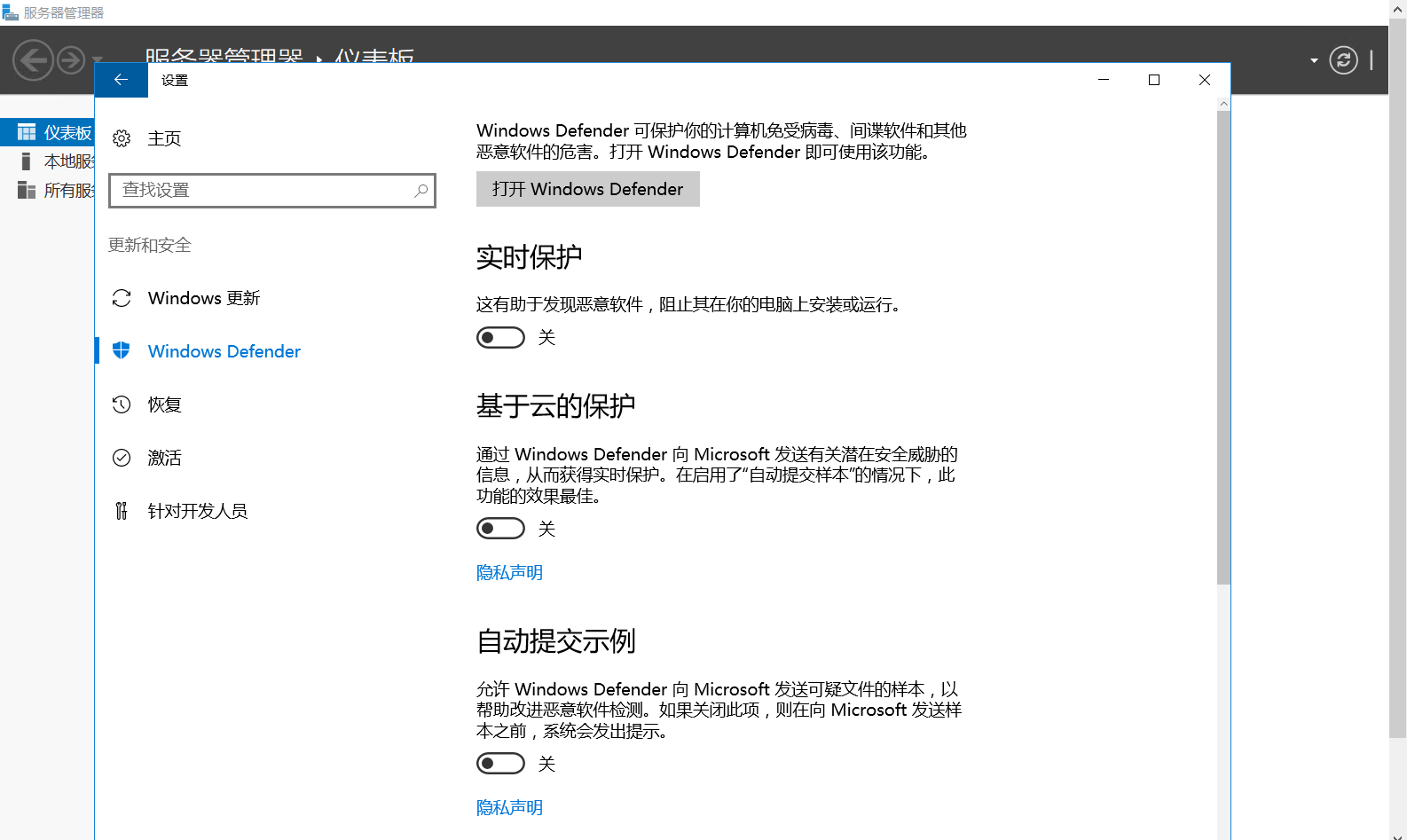Select 针对开发人员 in sidebar

pos(197,511)
